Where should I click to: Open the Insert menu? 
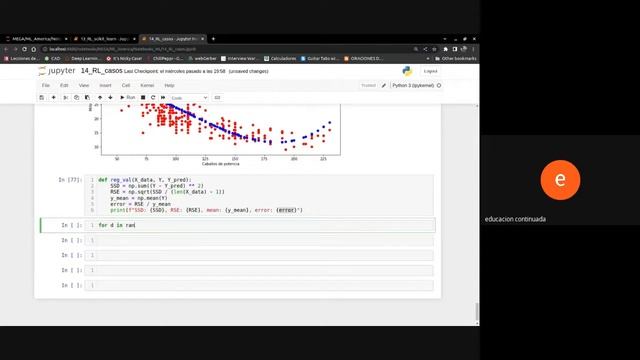105,85
